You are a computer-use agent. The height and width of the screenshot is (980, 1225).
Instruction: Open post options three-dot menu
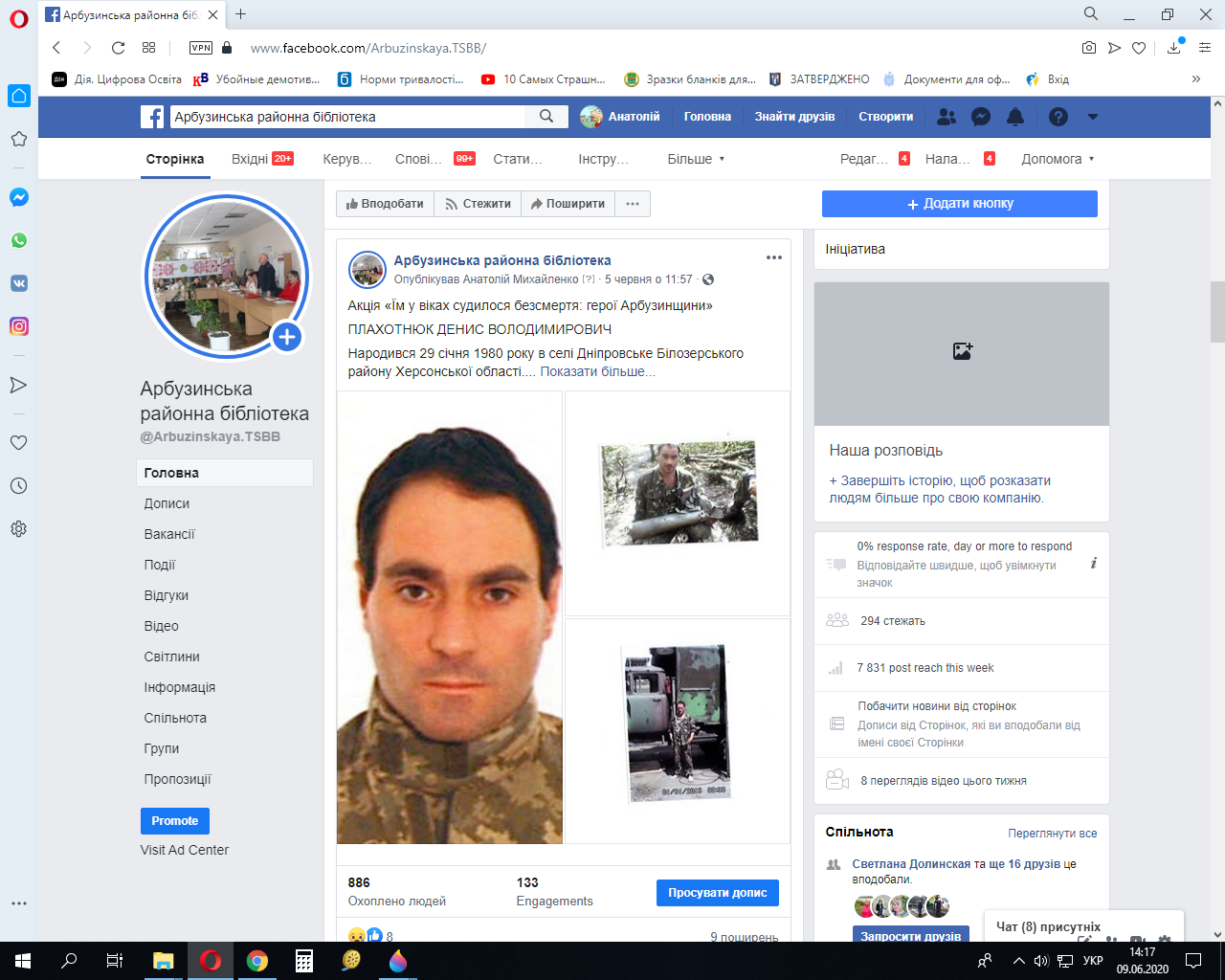(774, 257)
